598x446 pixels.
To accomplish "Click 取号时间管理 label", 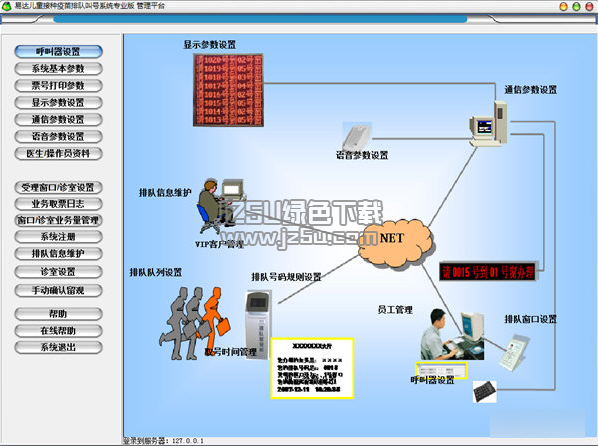I will coord(231,352).
